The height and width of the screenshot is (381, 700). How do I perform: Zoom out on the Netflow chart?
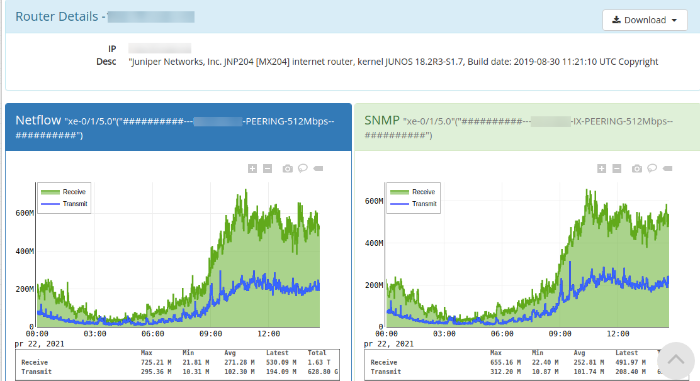[267, 168]
